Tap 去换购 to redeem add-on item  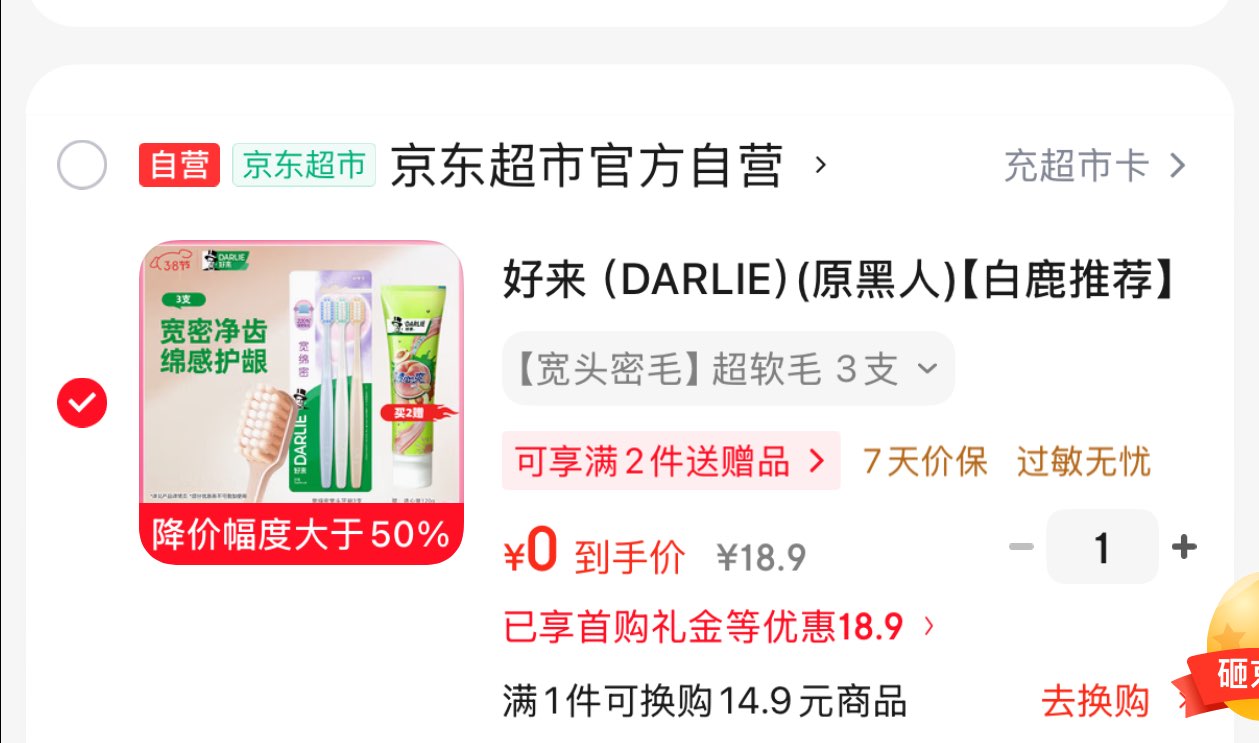[1095, 701]
